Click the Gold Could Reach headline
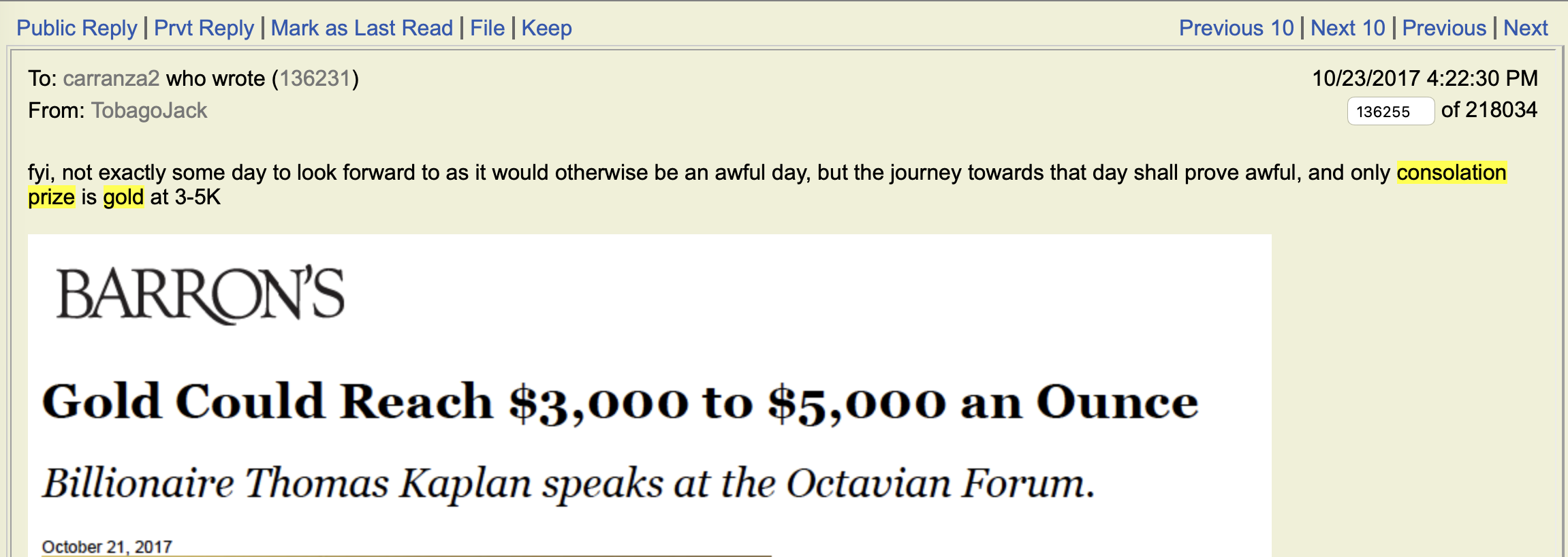Screen dimensions: 1568x557 (620, 402)
